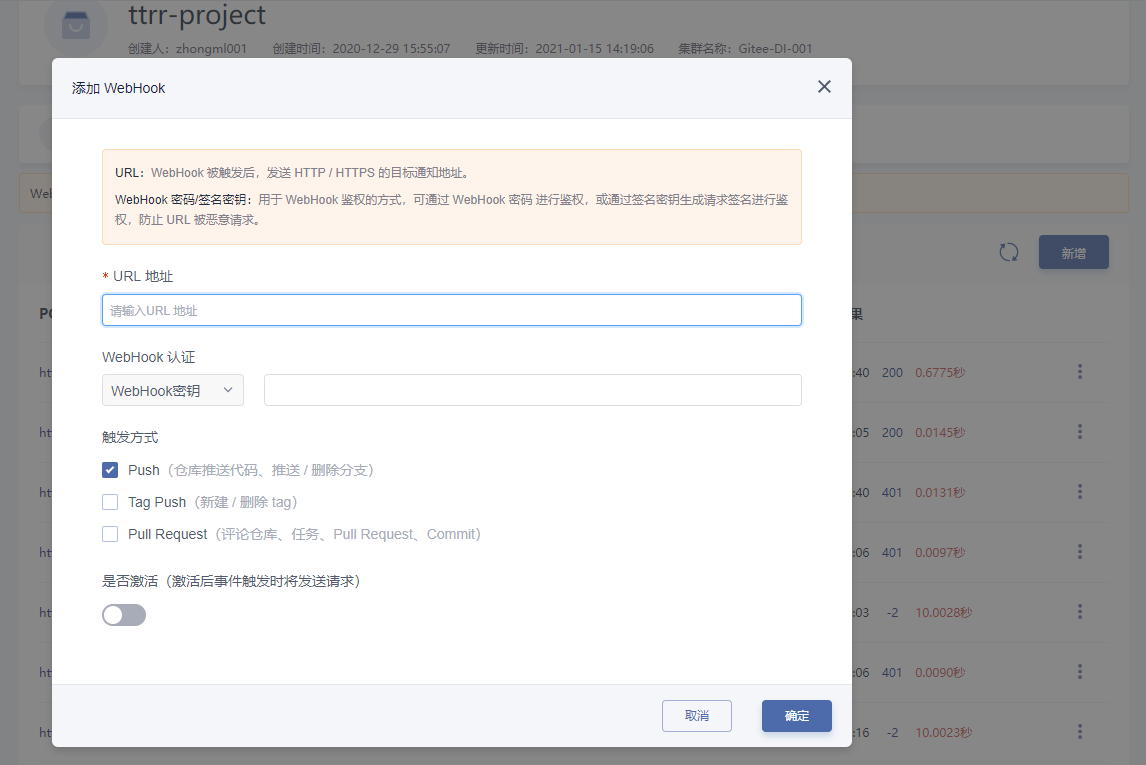Open more options for the 10.0028秒 row
1146x765 pixels.
pos(1079,612)
